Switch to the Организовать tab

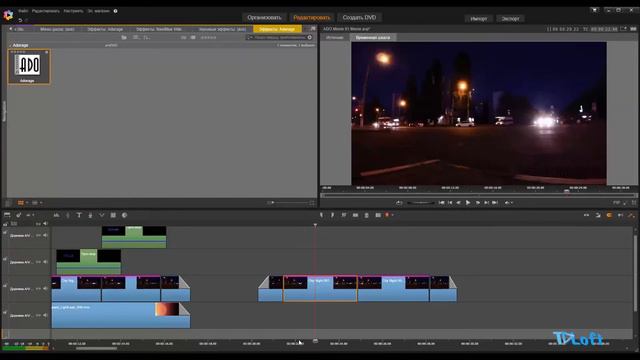[x=264, y=18]
